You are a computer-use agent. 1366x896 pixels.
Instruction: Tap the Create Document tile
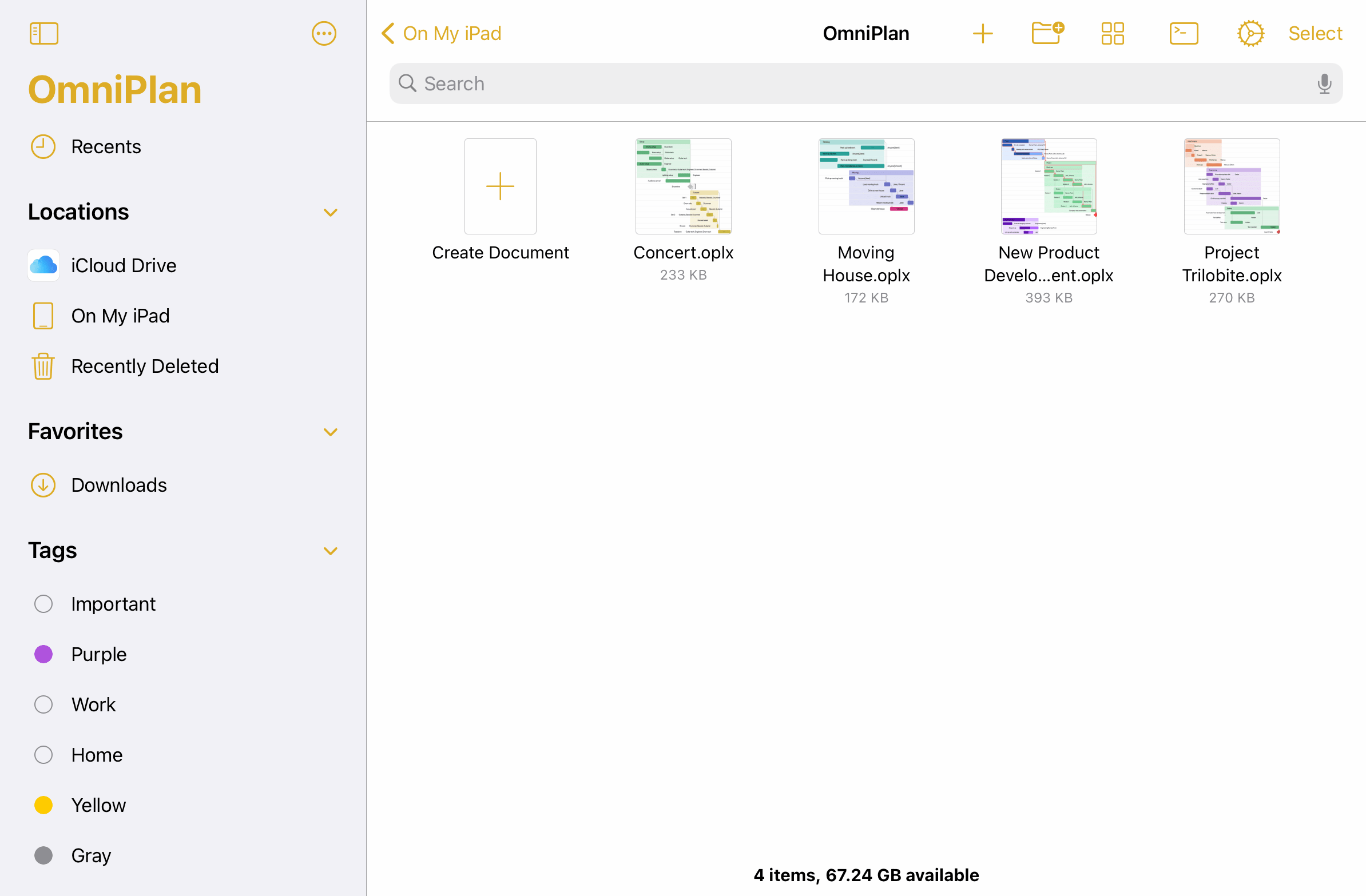500,186
